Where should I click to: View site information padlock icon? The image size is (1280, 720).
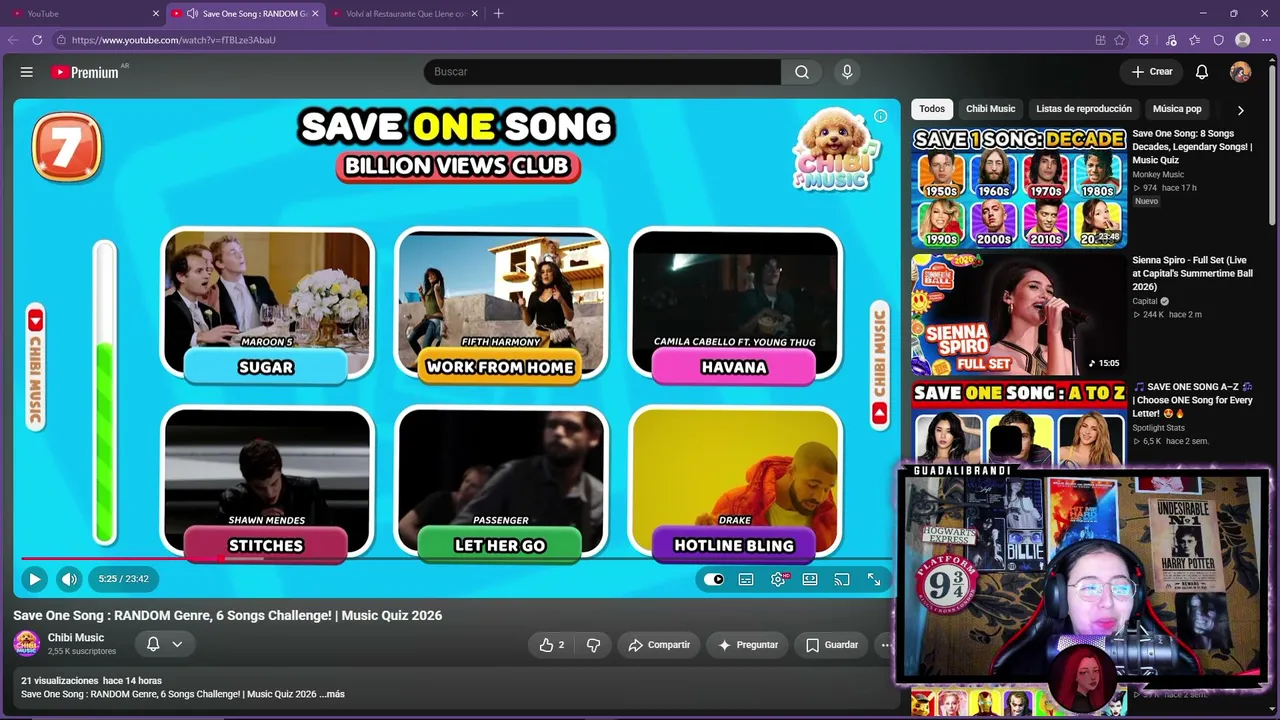[61, 40]
